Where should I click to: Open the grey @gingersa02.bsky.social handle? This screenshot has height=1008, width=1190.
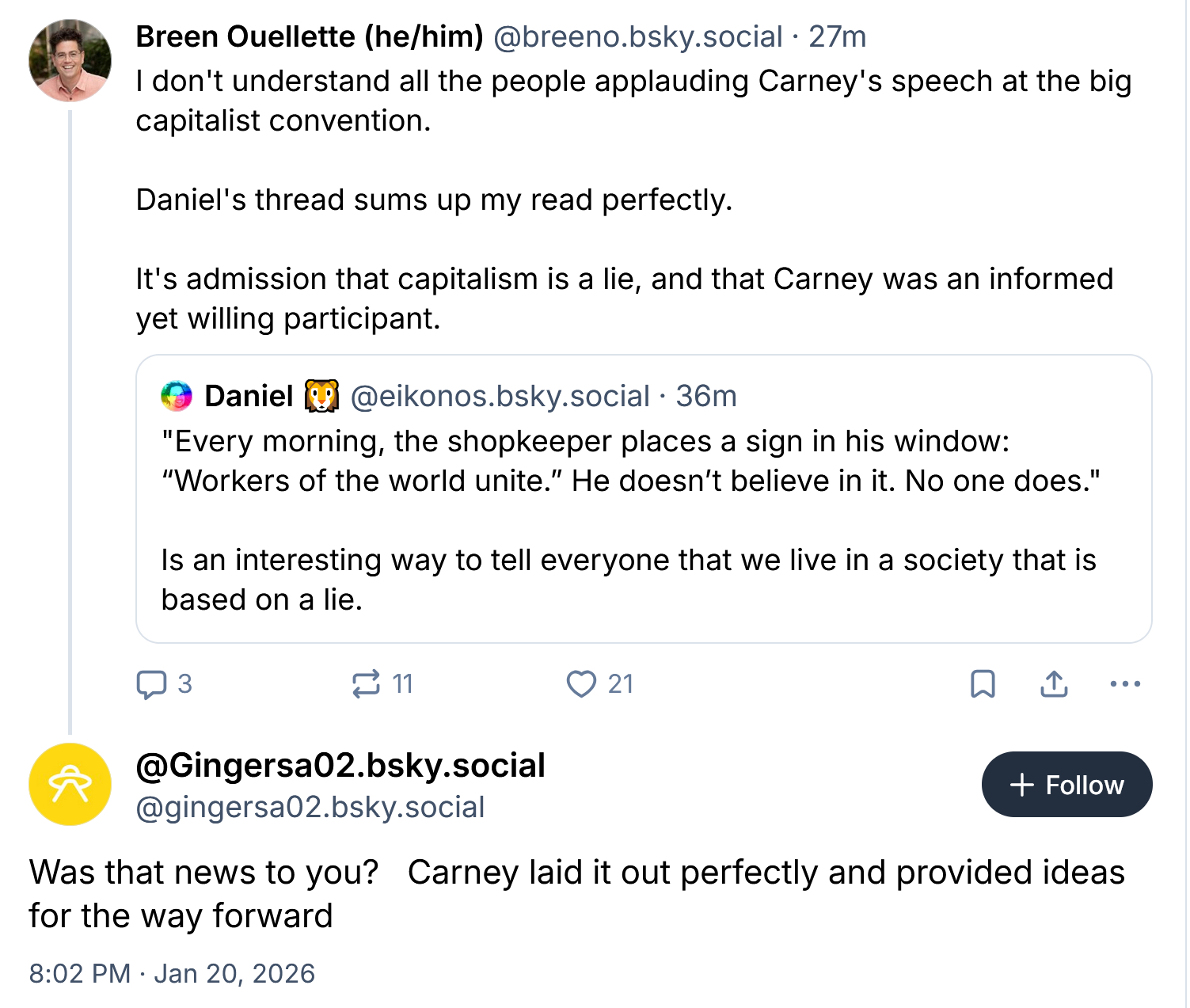[x=310, y=807]
